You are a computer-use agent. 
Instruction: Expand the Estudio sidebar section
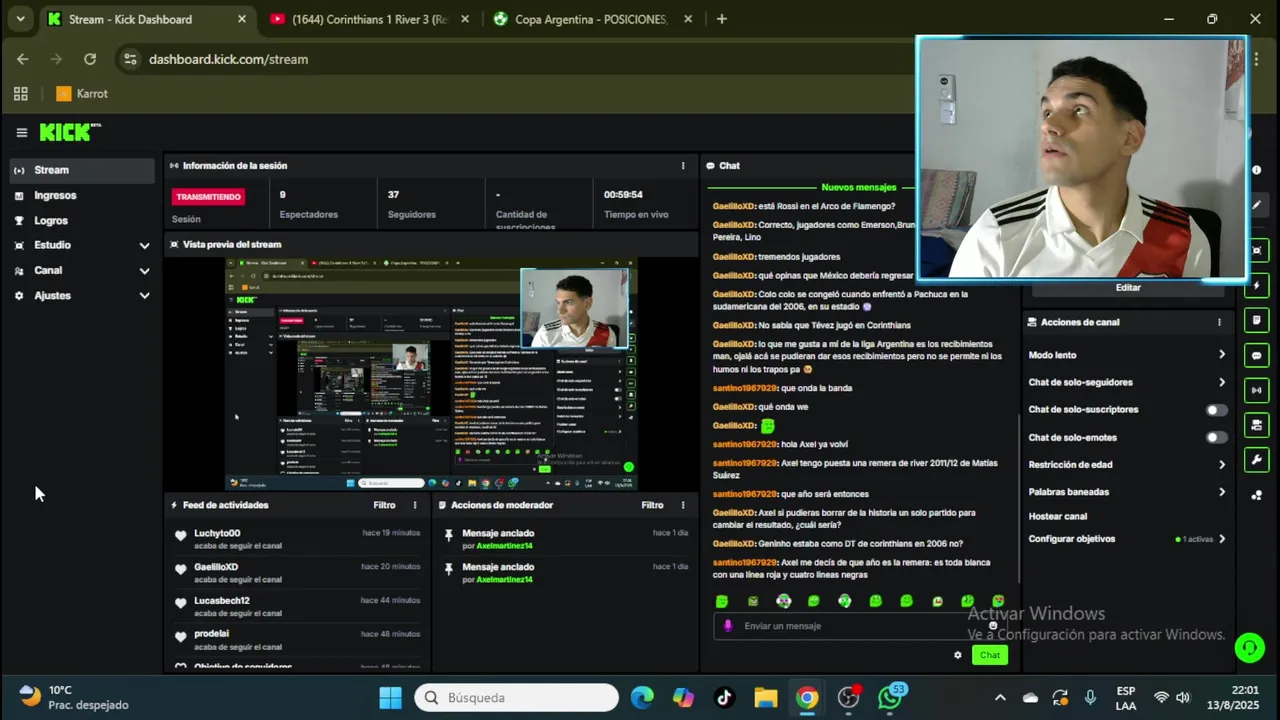(83, 245)
